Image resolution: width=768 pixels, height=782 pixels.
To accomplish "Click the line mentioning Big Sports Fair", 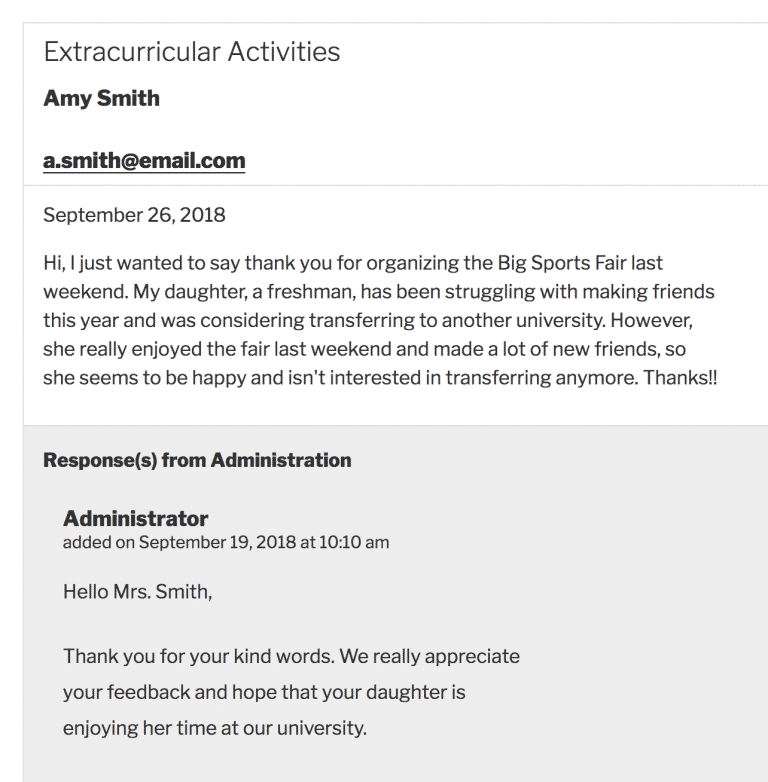I will tap(353, 263).
